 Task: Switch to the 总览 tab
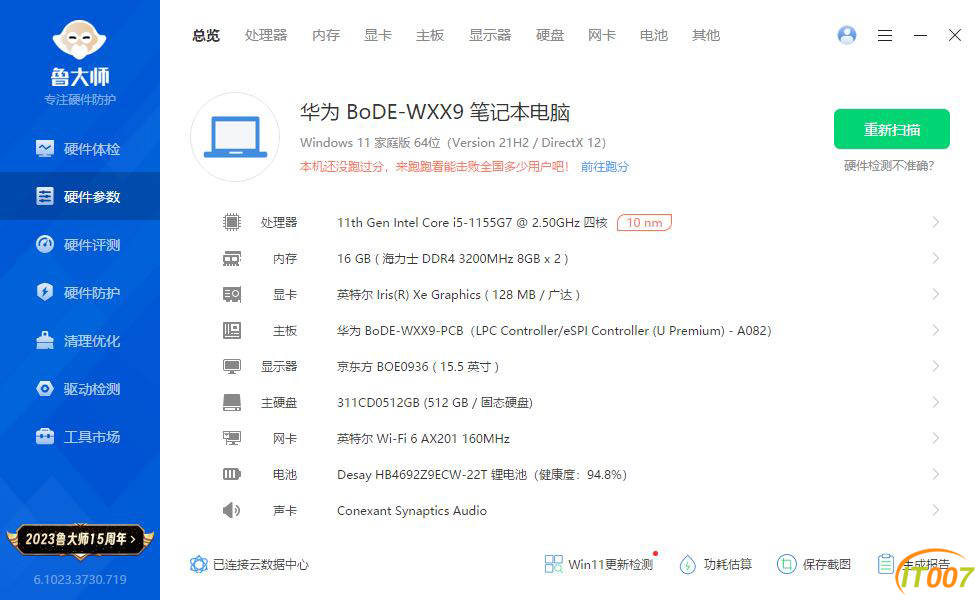coord(206,36)
